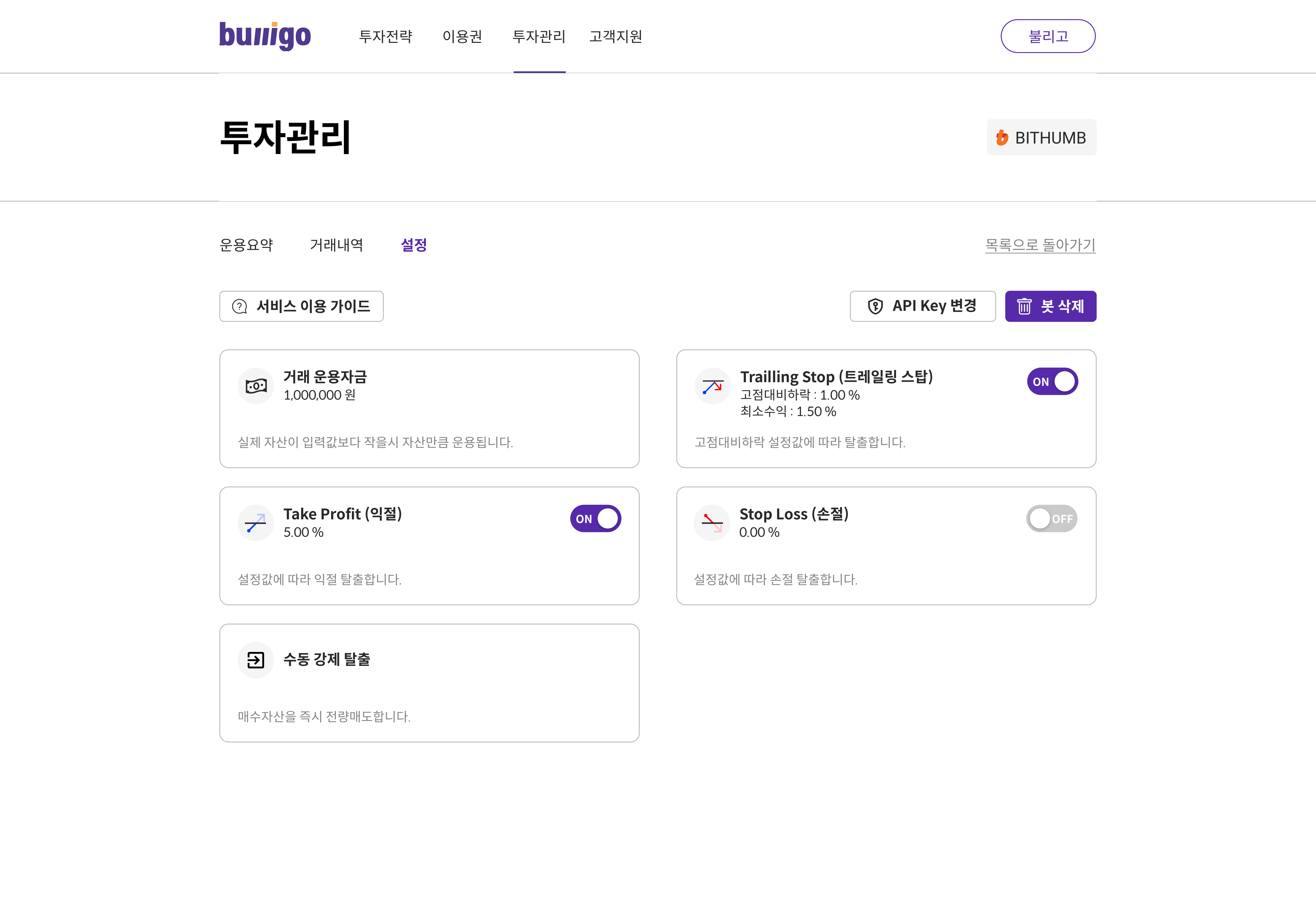Open the 서비스 이용 가이드 button

coord(301,307)
